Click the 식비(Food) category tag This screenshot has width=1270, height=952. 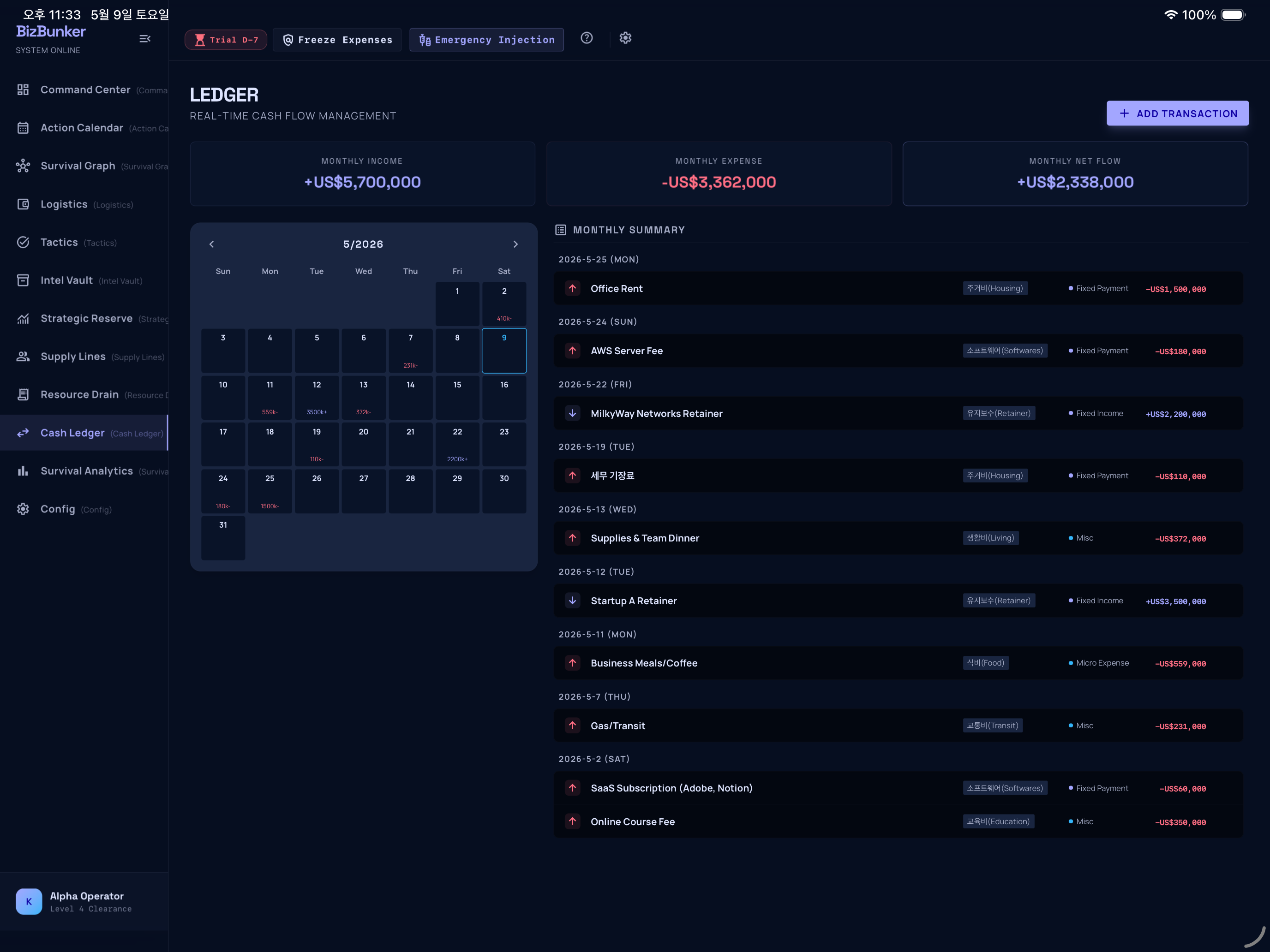(x=986, y=663)
